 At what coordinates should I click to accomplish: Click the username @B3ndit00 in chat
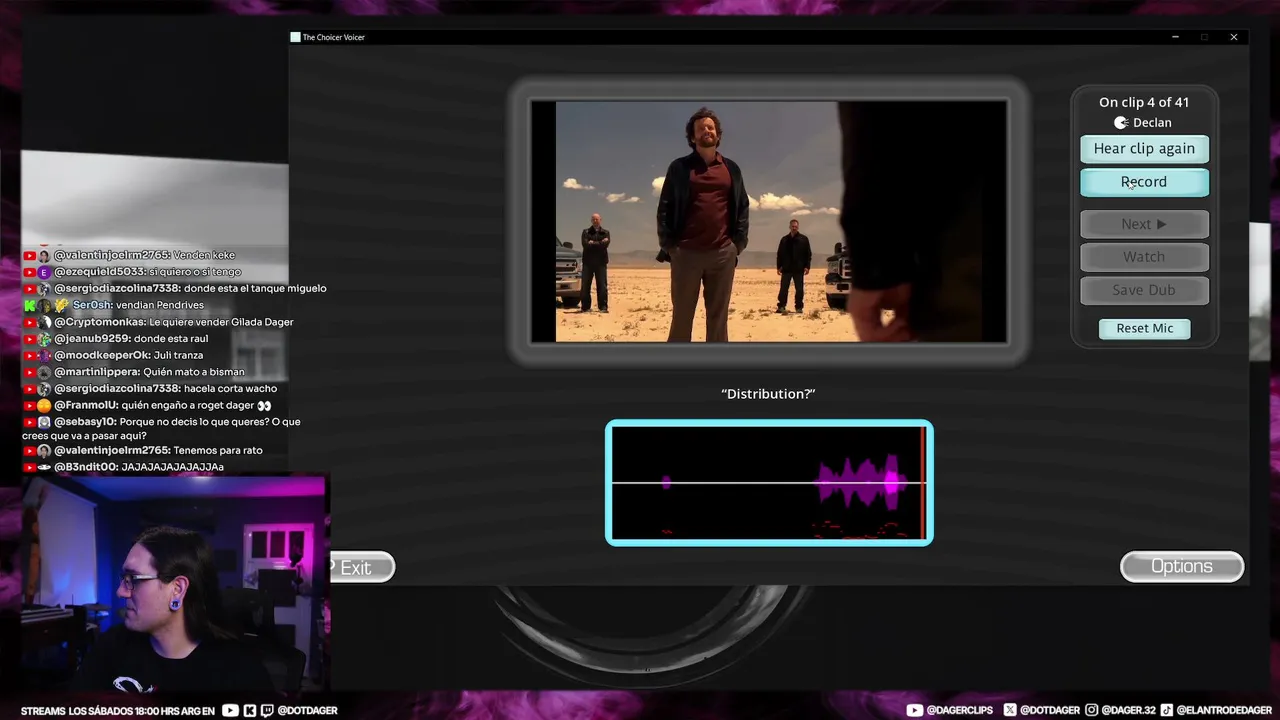(86, 467)
